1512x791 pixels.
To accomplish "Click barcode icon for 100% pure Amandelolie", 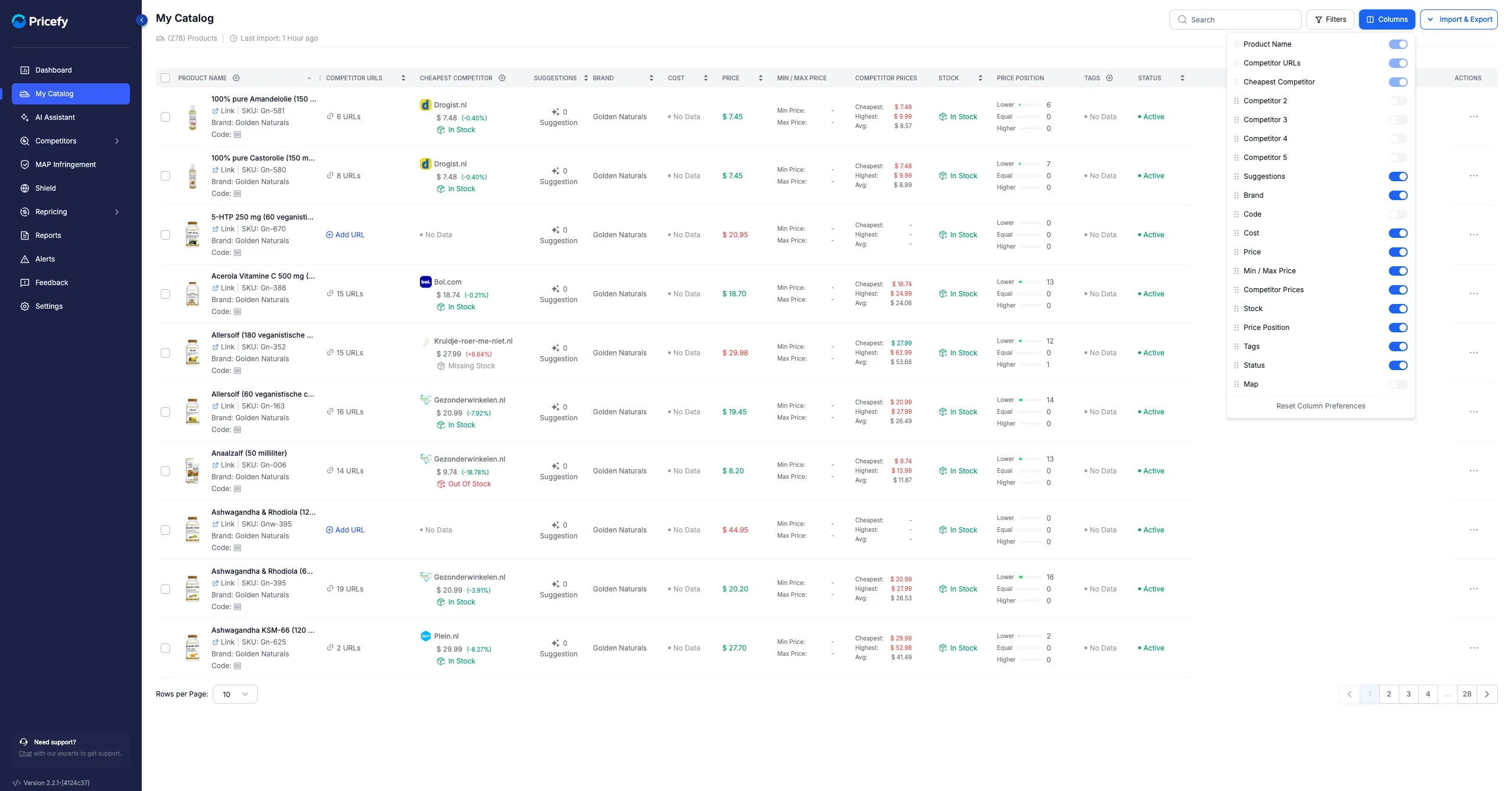I will coord(237,135).
